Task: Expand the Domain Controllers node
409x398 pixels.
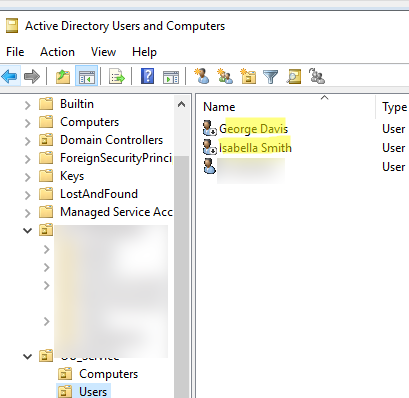Action: click(x=28, y=141)
